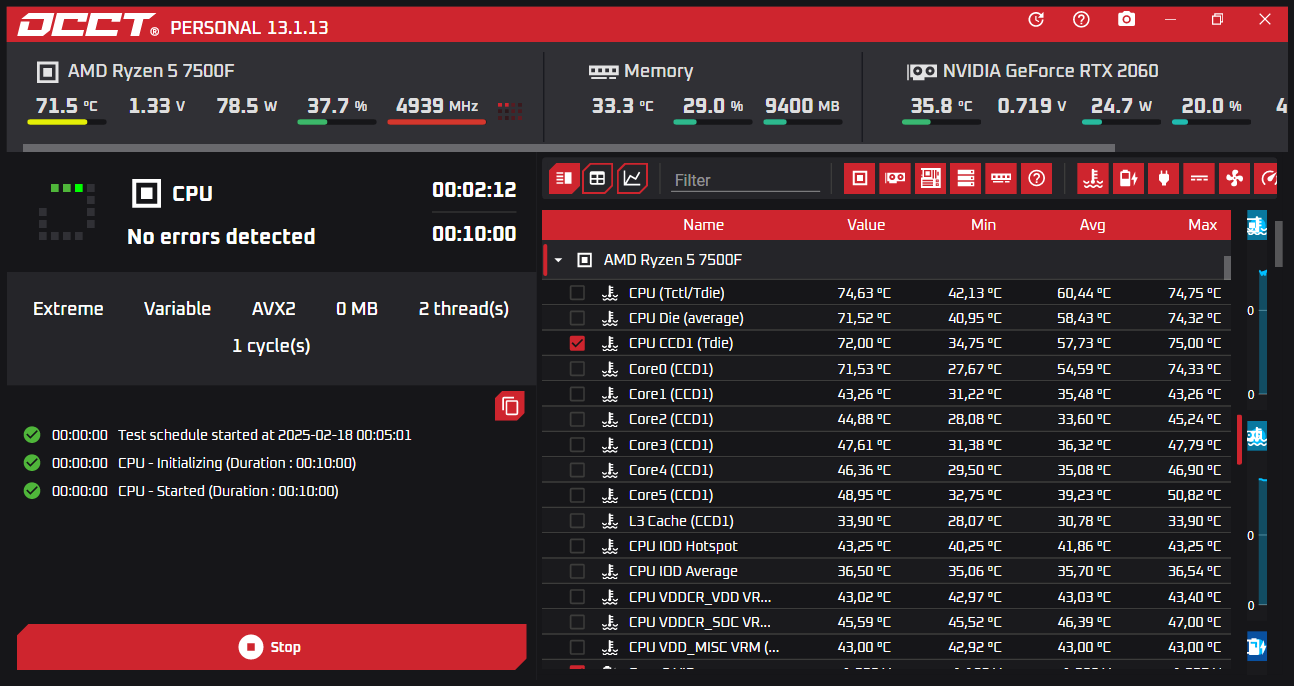This screenshot has width=1294, height=686.
Task: Sort the table by Value column
Action: pos(866,225)
